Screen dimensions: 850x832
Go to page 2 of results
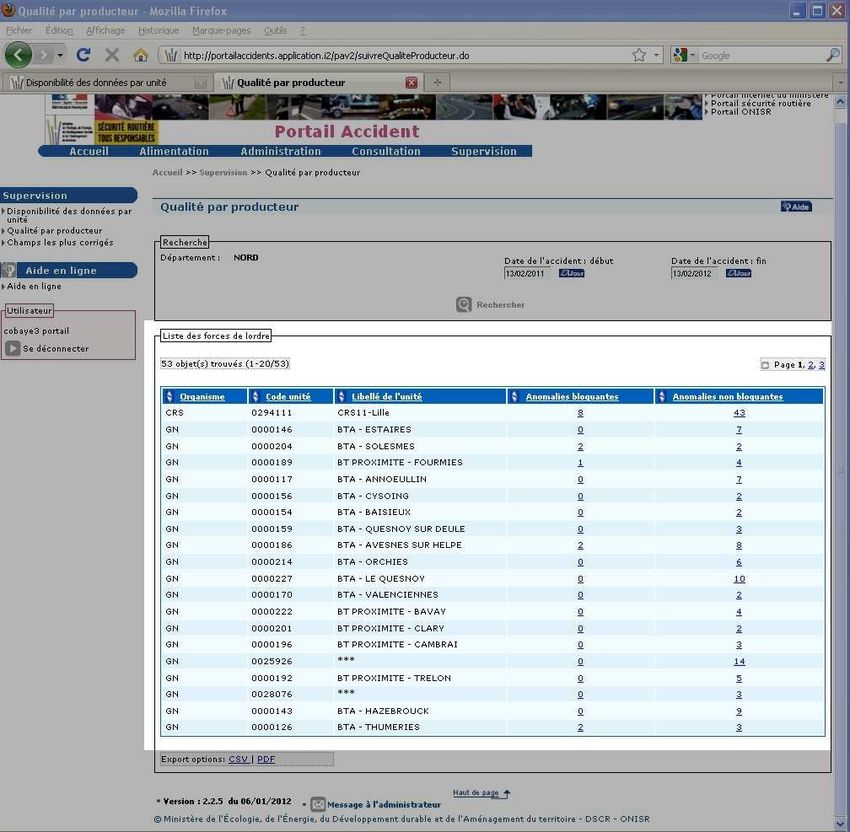[x=811, y=365]
